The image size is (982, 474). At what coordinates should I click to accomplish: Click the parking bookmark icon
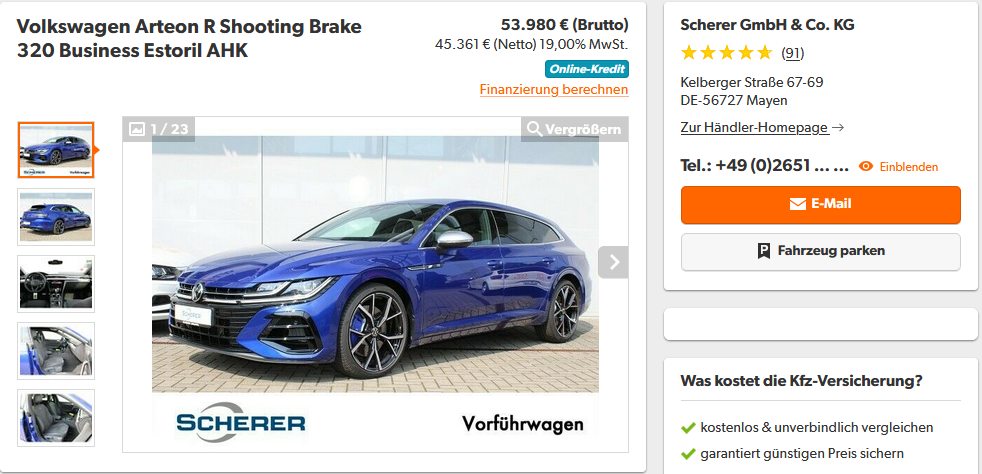tap(763, 251)
